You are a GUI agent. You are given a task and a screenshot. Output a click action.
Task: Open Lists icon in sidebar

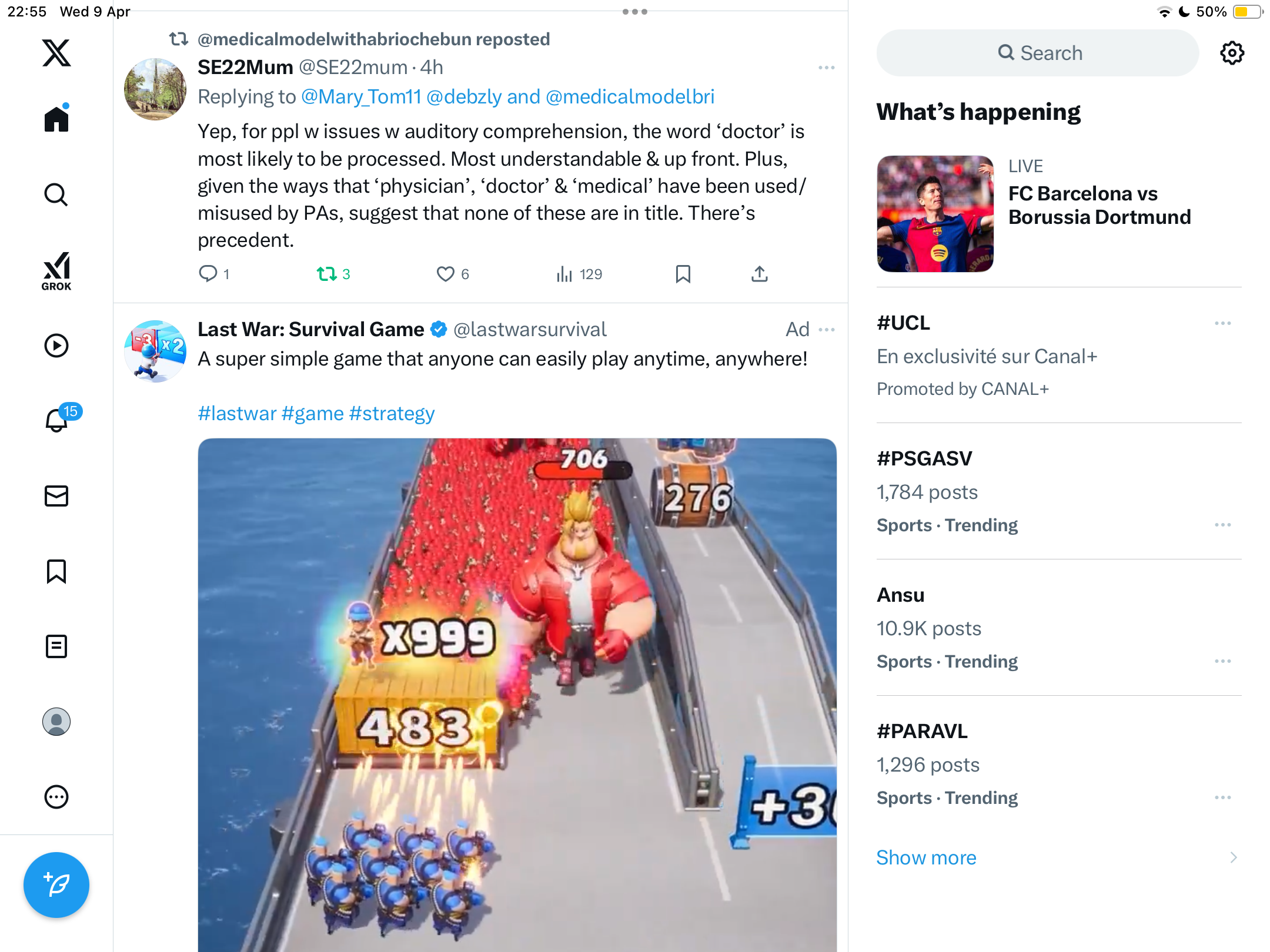click(56, 646)
